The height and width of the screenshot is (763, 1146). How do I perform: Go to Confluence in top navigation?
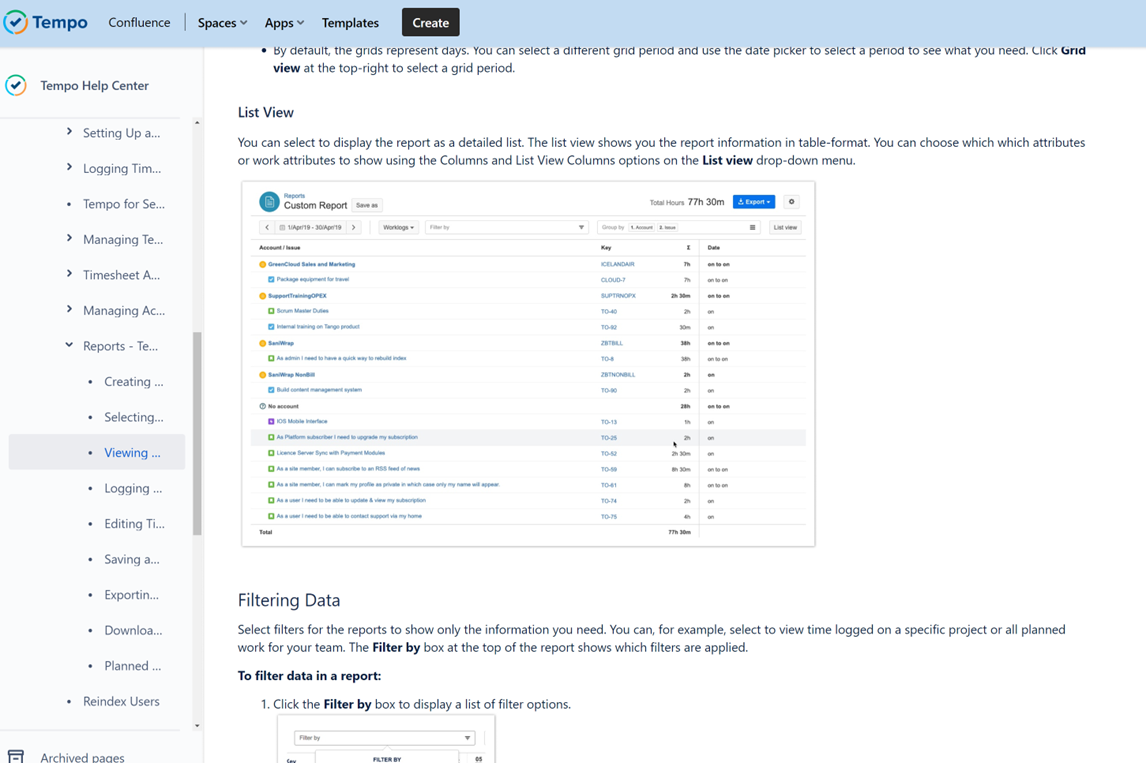pos(139,23)
